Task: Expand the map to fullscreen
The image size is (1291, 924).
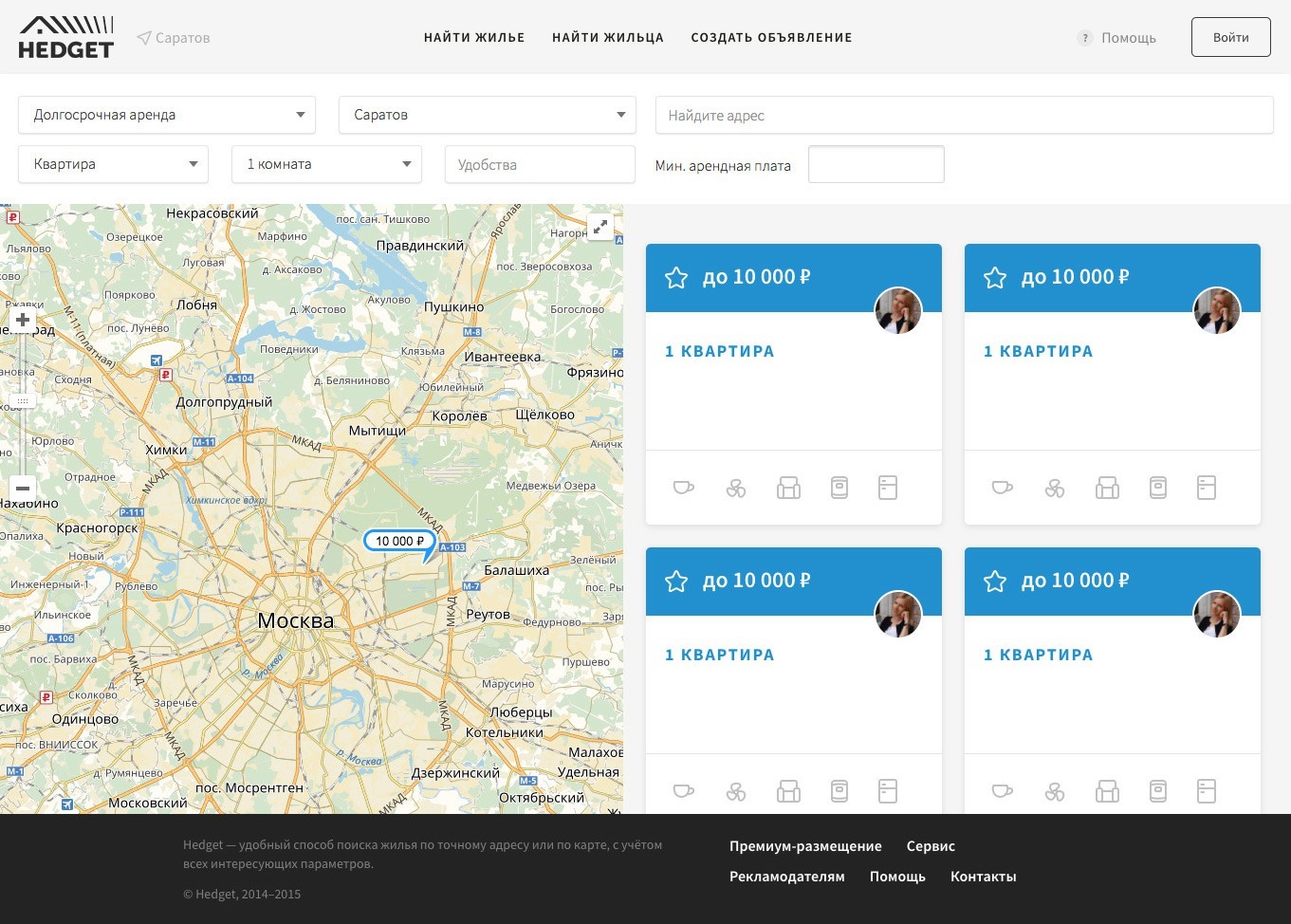Action: tap(599, 227)
